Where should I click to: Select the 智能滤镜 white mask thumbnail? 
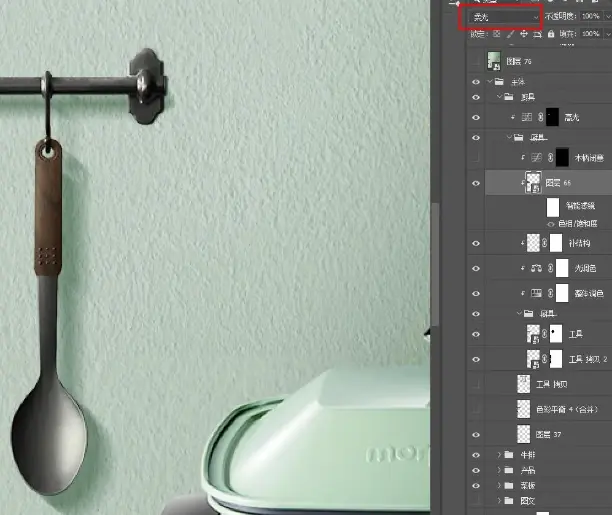(553, 207)
